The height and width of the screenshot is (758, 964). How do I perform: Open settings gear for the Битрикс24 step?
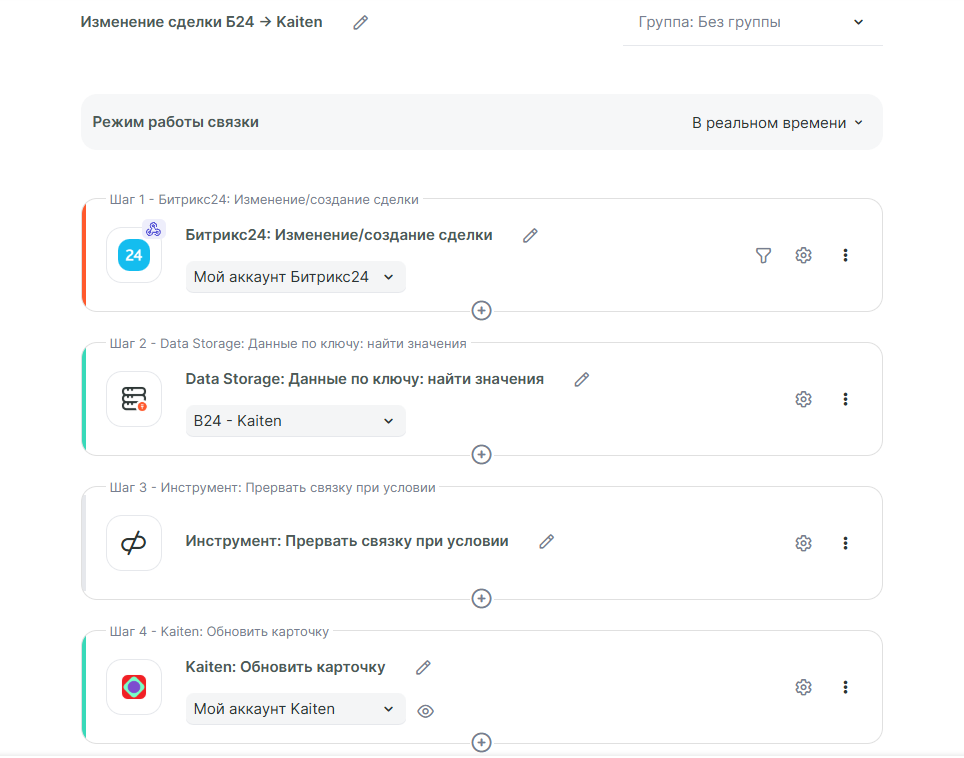pyautogui.click(x=803, y=255)
